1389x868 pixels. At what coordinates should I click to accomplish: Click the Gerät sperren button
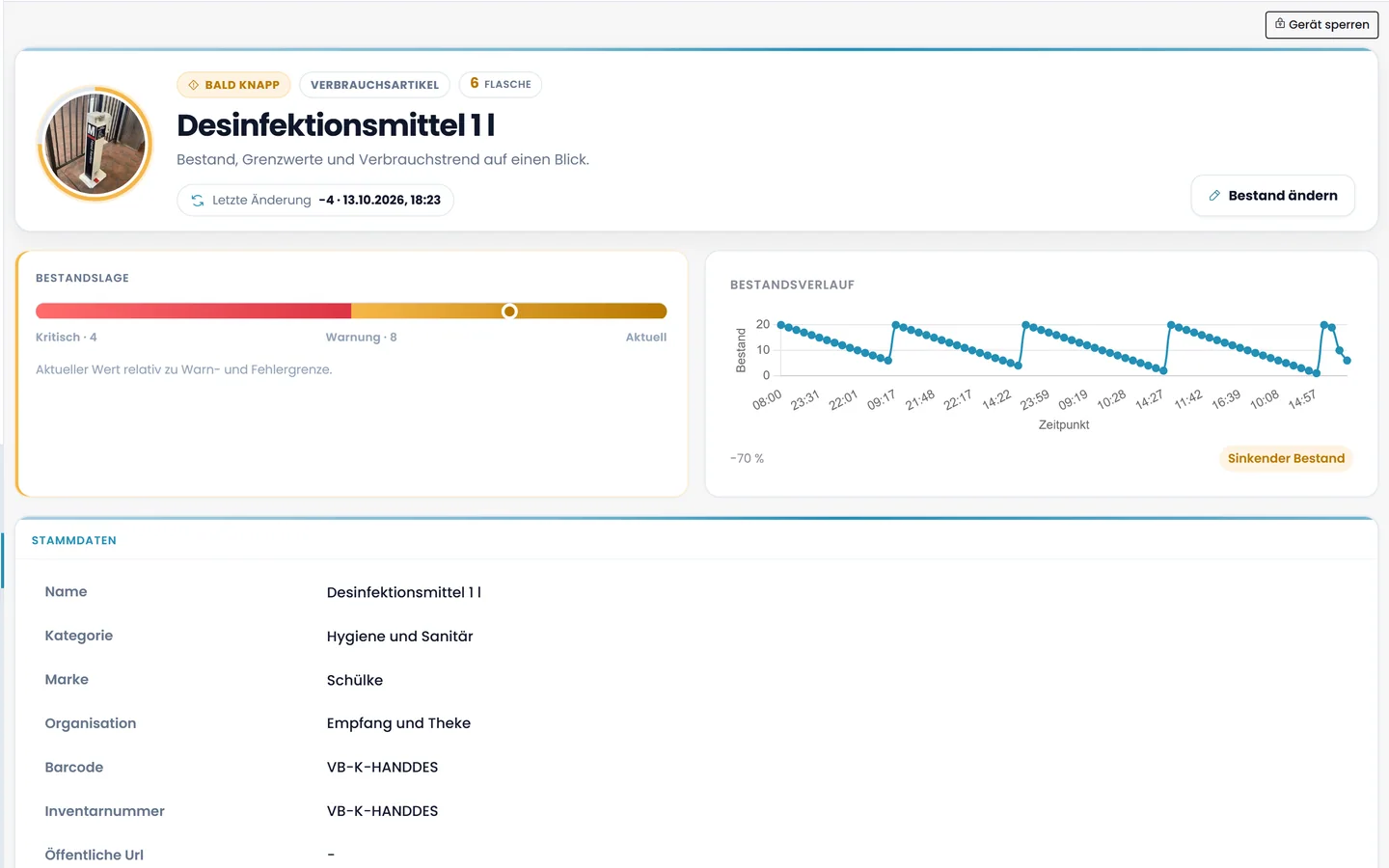point(1321,24)
